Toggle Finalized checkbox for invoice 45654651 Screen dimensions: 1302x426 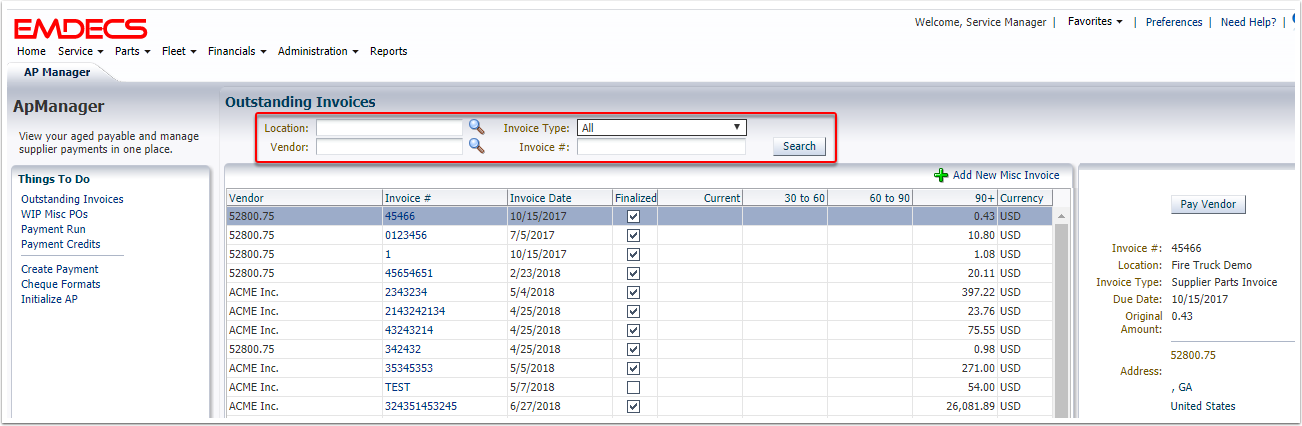pyautogui.click(x=633, y=274)
